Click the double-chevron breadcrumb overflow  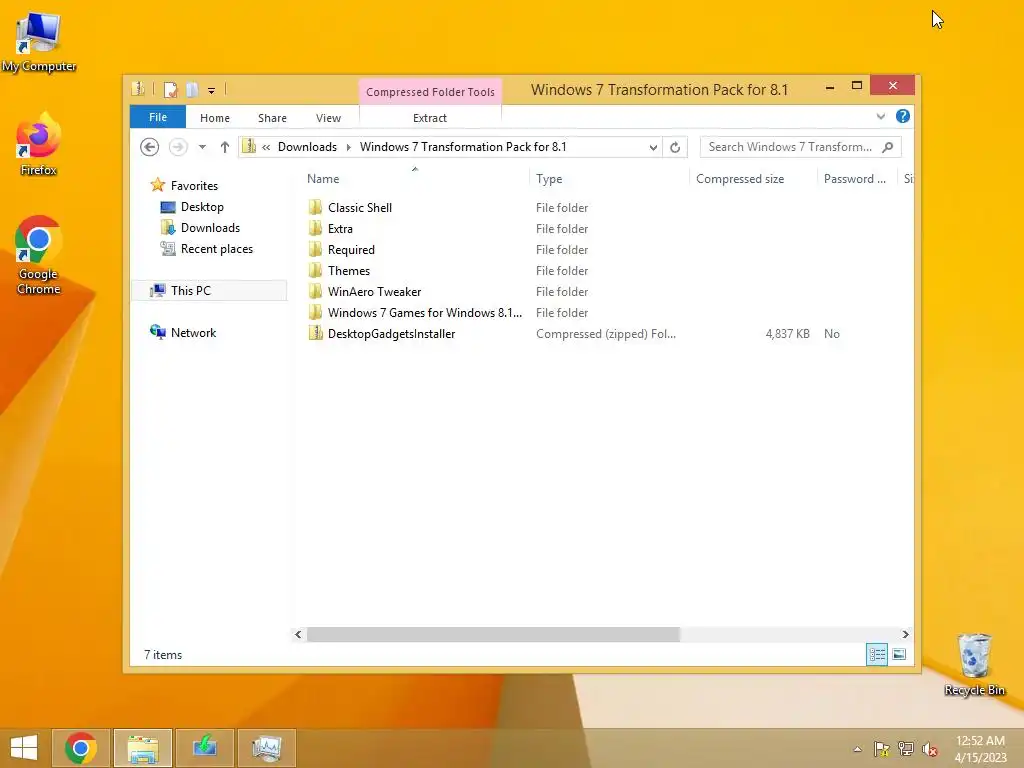(x=266, y=147)
